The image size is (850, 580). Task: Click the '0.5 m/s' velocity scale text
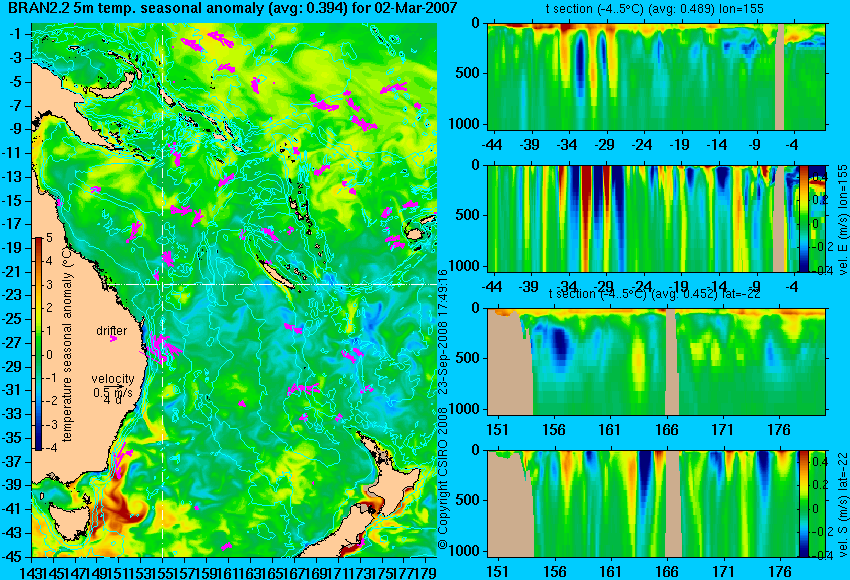[x=113, y=392]
